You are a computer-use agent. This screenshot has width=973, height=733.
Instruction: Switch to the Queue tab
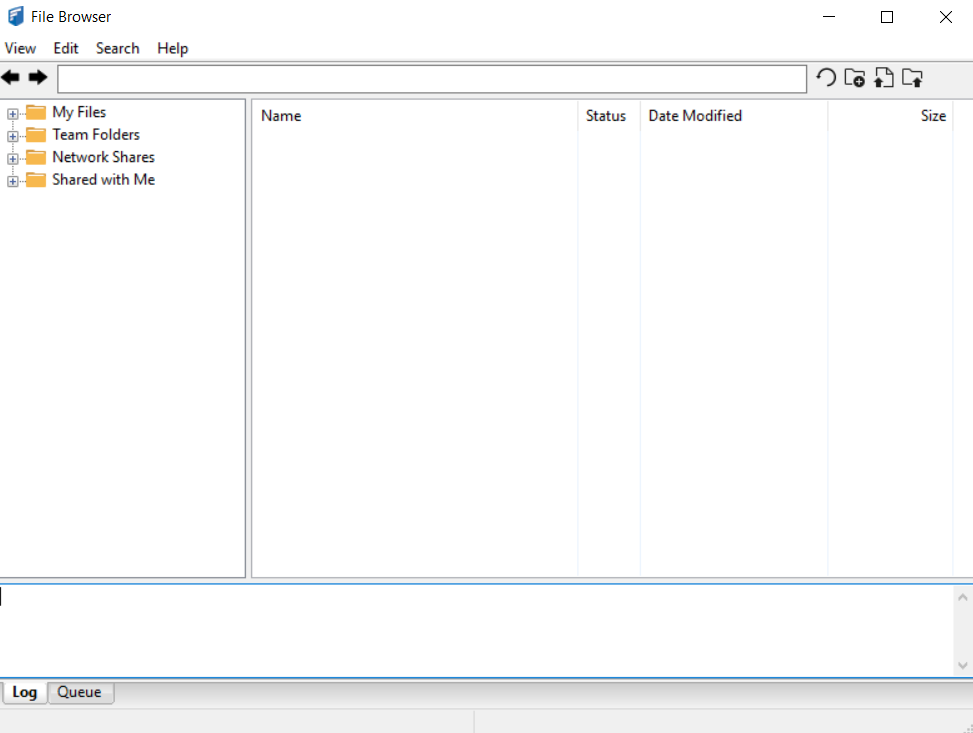click(79, 692)
